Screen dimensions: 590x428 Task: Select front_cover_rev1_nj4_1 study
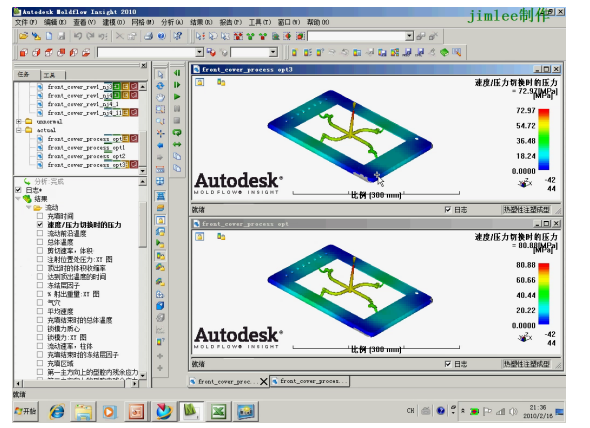click(x=83, y=104)
